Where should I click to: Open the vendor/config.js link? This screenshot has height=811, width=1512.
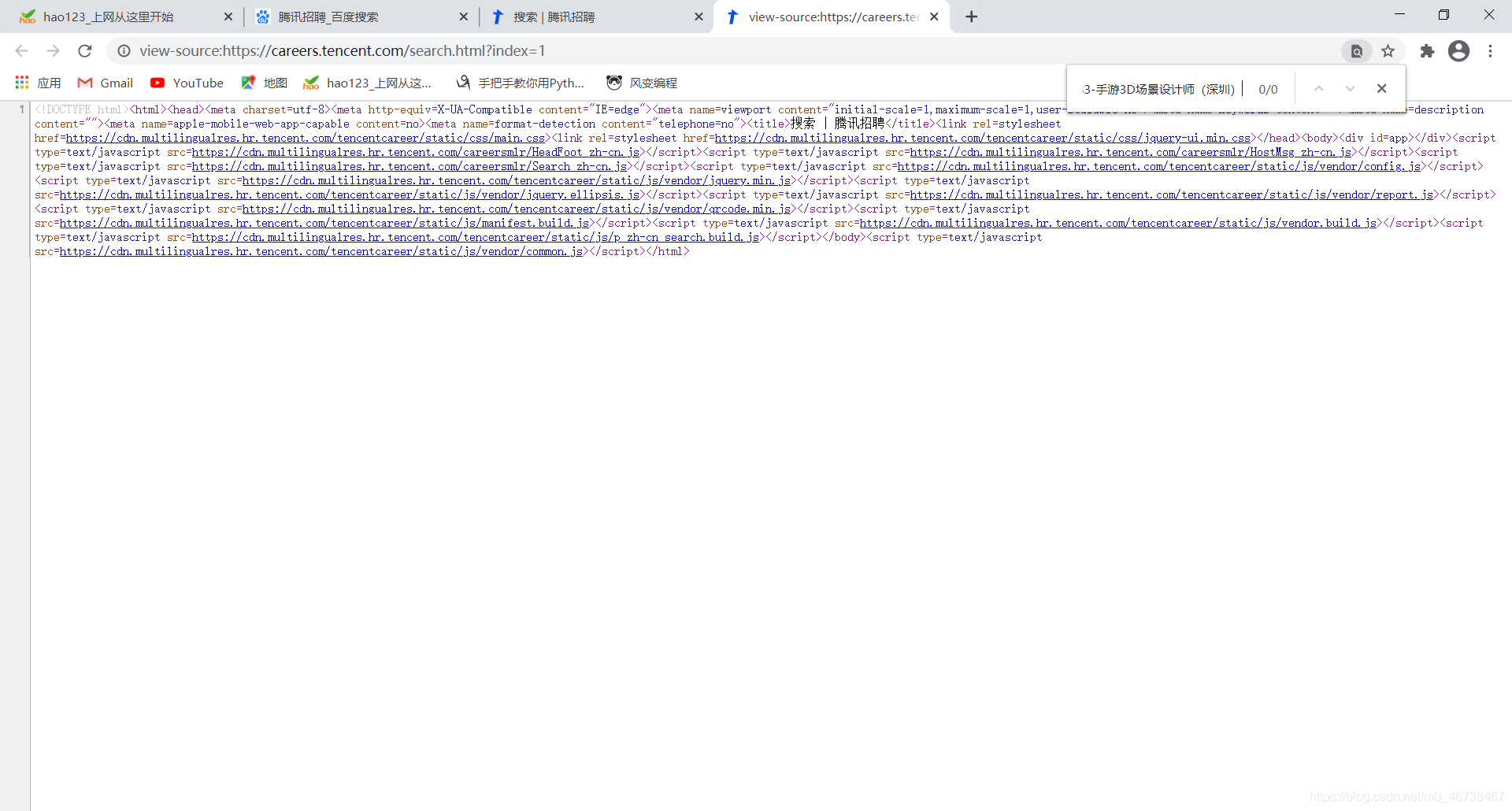[1159, 167]
